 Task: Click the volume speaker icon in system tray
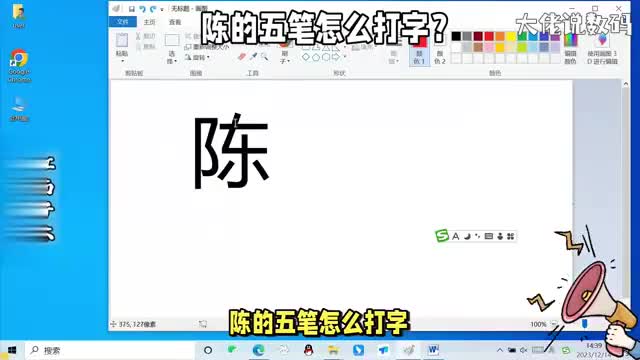pos(524,350)
